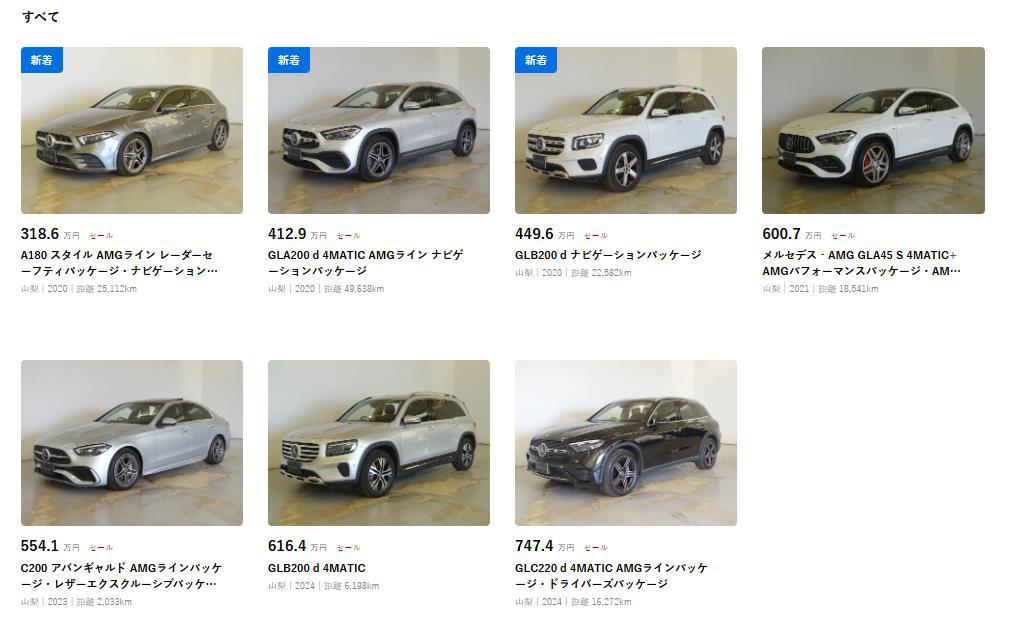Click the 新着 badge on the GLB200 d listing

[x=536, y=60]
